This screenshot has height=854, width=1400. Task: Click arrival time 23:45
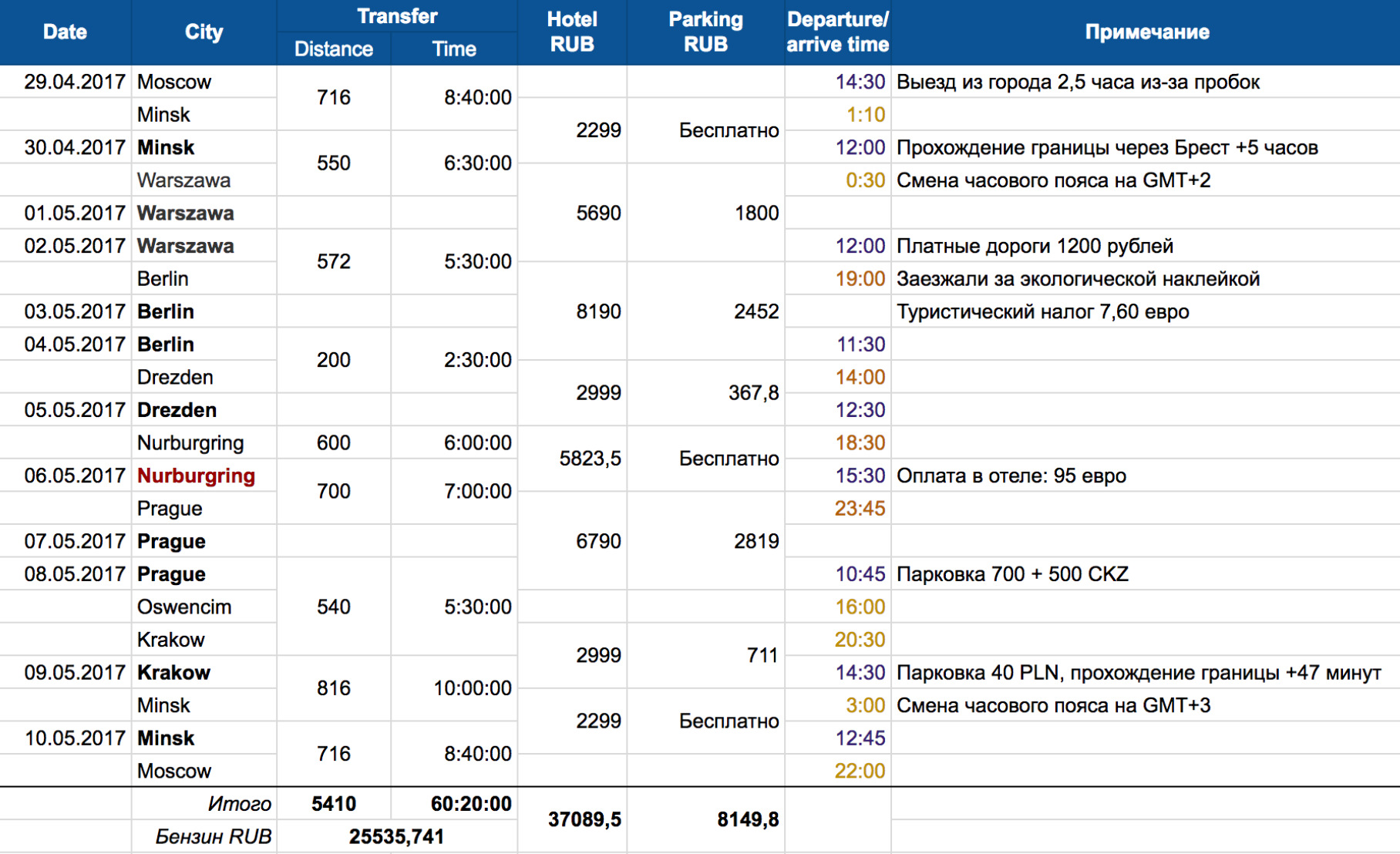pyautogui.click(x=837, y=508)
